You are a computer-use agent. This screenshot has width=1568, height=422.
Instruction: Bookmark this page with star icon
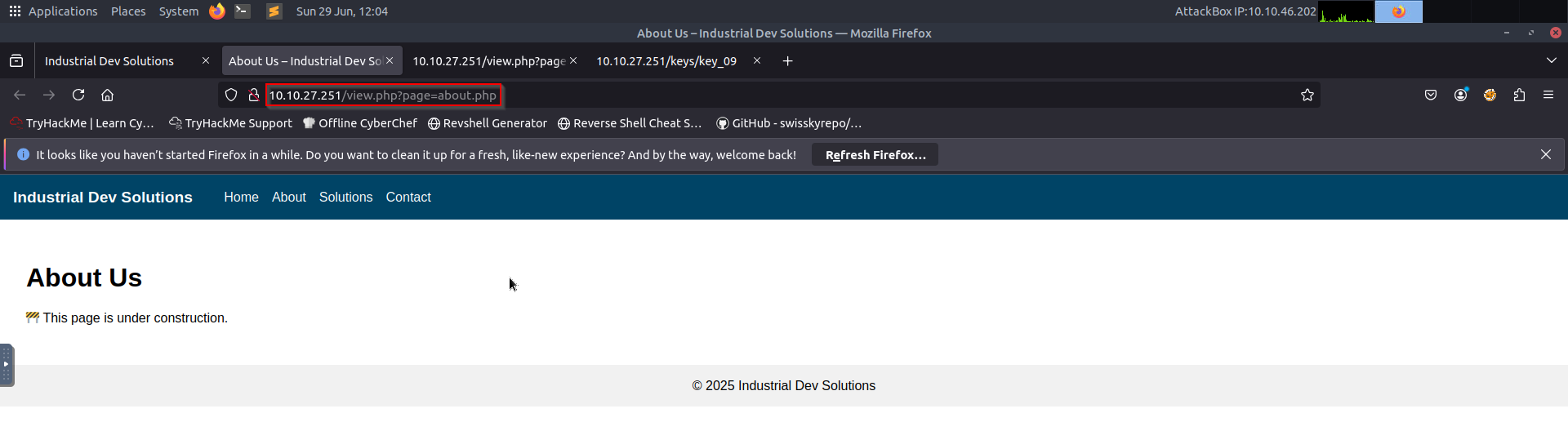point(1307,95)
